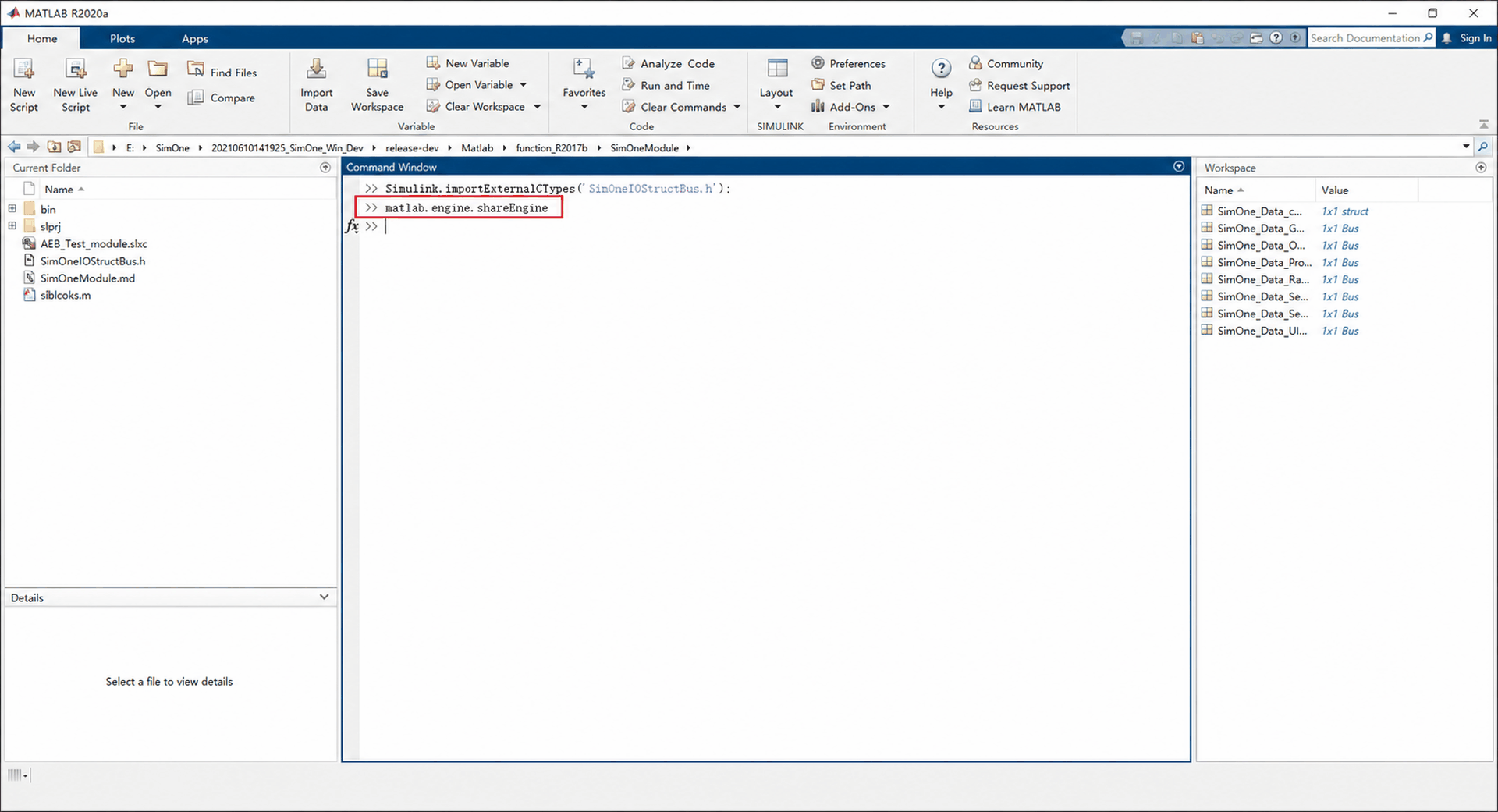
Task: Open the address bar history dropdown
Action: click(x=1466, y=146)
